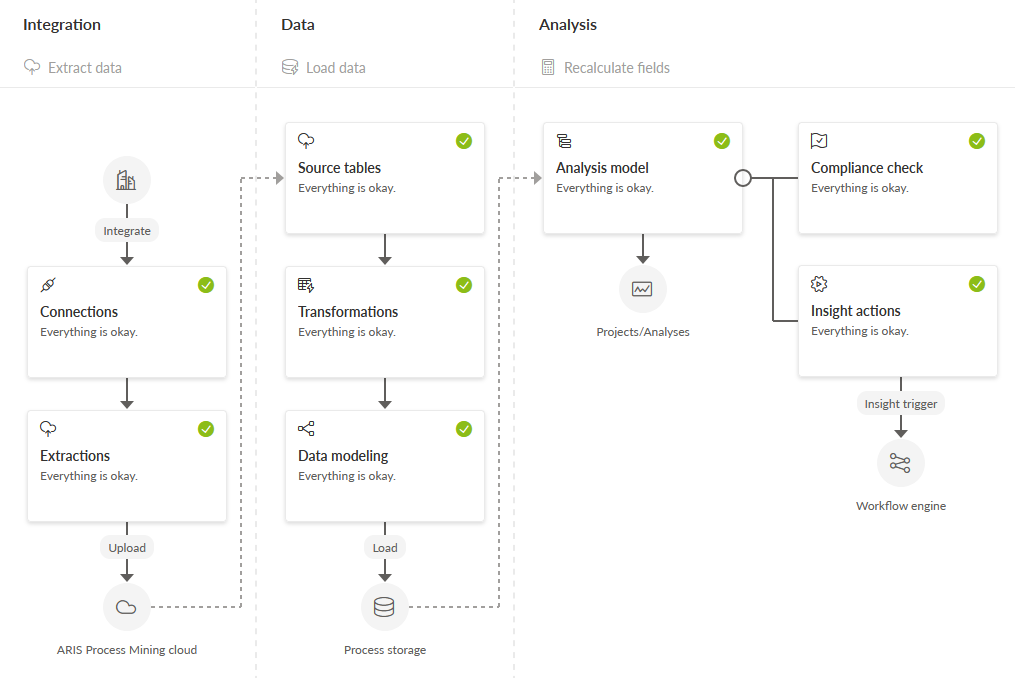Click the gear icon in Insight actions card
Screen dimensions: 1015x678
(x=819, y=284)
